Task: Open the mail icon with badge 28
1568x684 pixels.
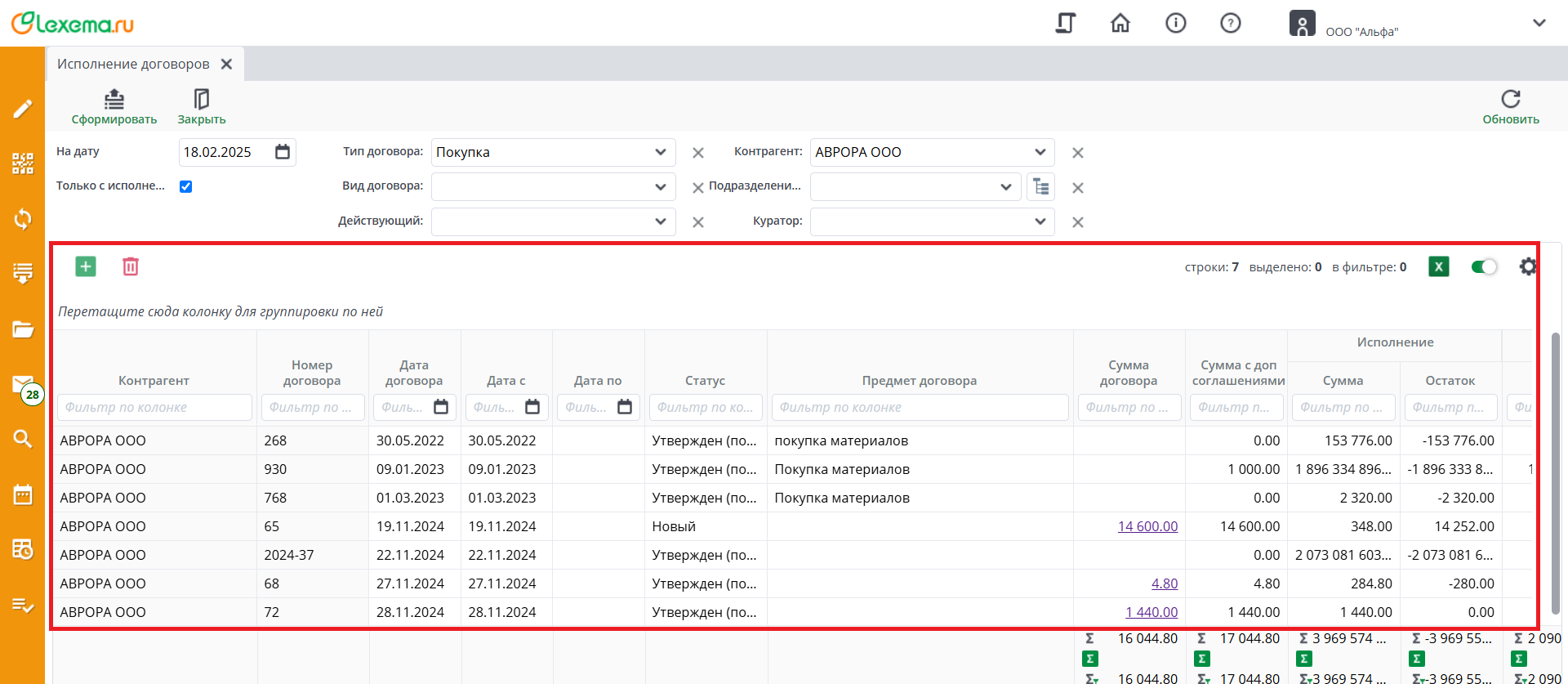Action: pos(23,385)
